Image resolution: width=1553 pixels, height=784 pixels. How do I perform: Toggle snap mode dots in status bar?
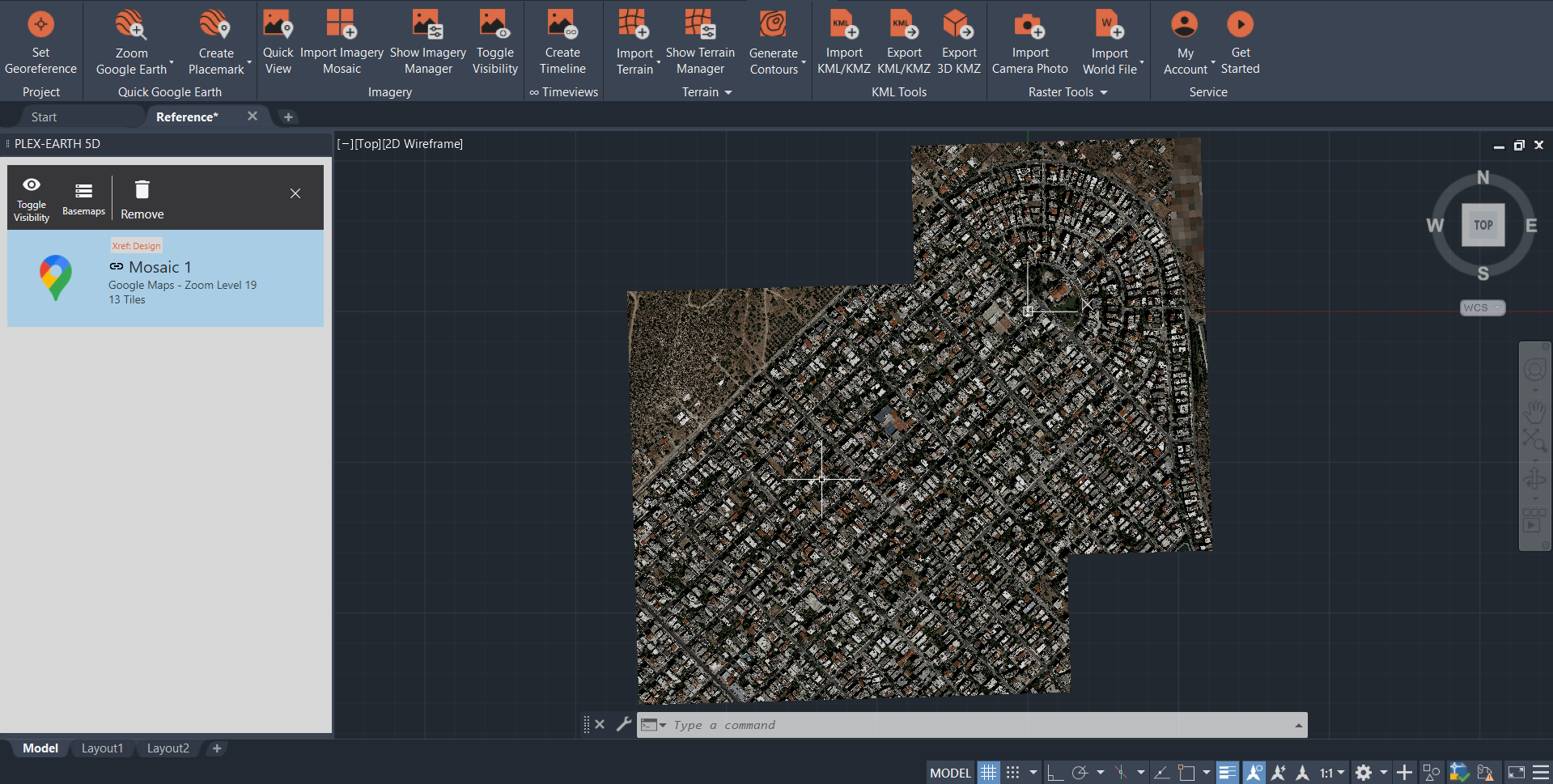tap(1012, 773)
